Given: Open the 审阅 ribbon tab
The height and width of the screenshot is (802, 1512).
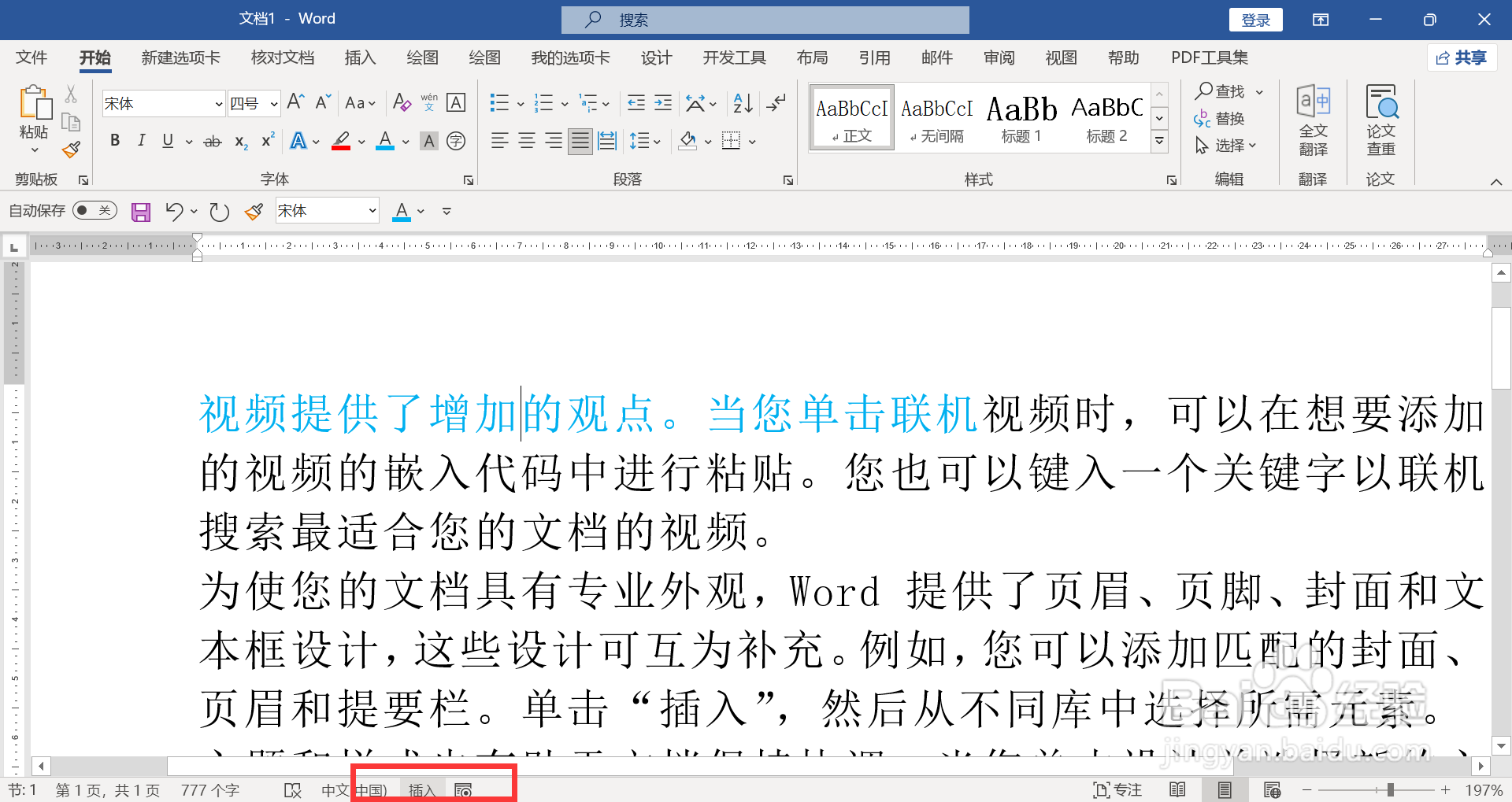Looking at the screenshot, I should point(998,57).
